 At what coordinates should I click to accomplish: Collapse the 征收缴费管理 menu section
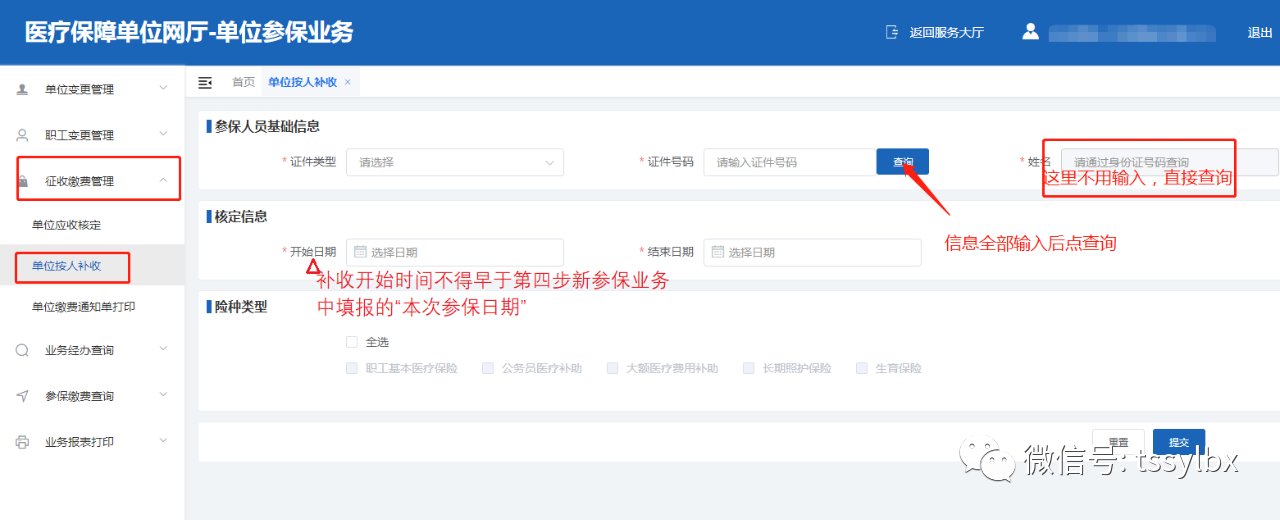[163, 181]
